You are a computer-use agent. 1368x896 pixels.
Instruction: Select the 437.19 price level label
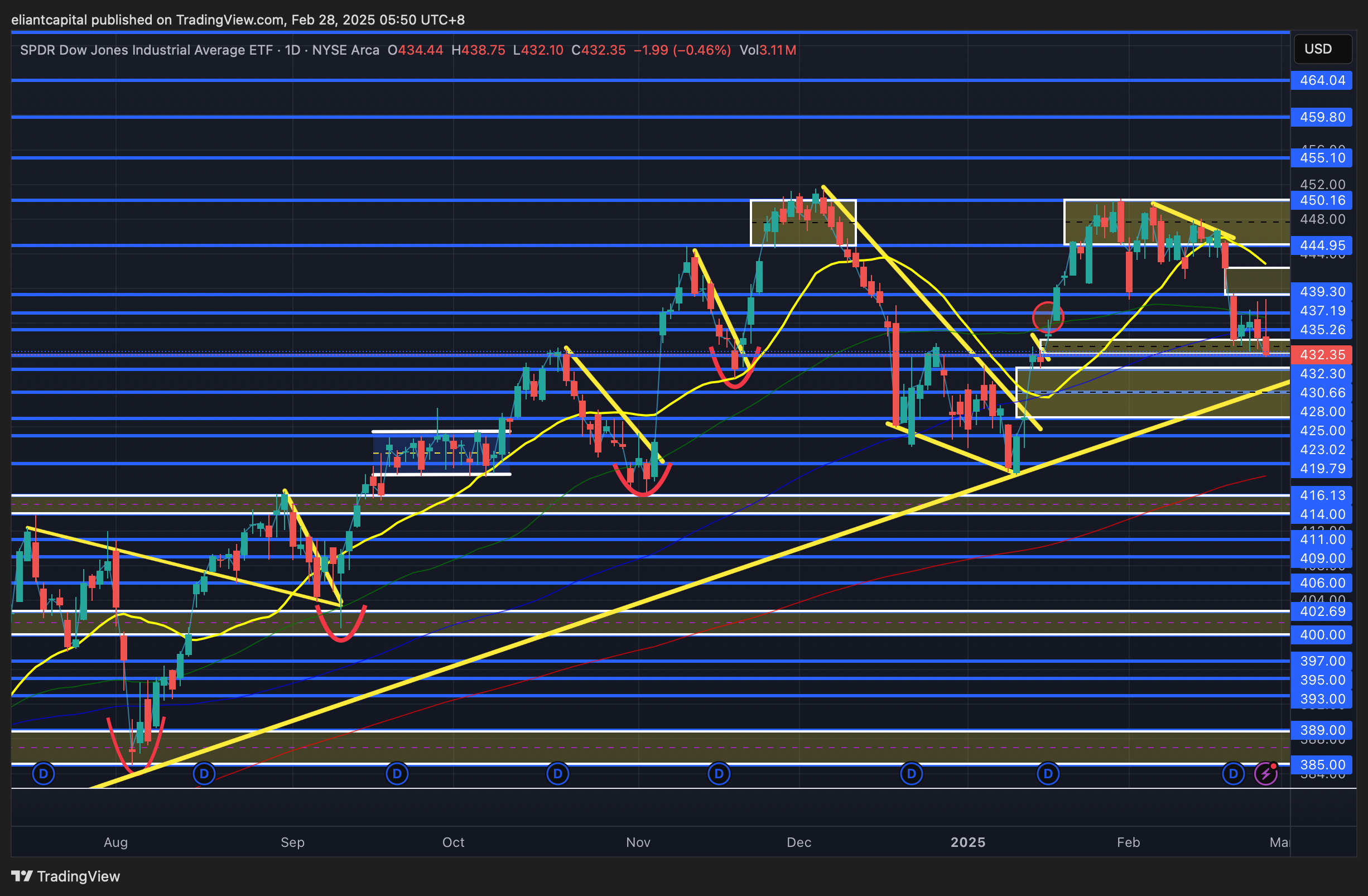point(1321,310)
